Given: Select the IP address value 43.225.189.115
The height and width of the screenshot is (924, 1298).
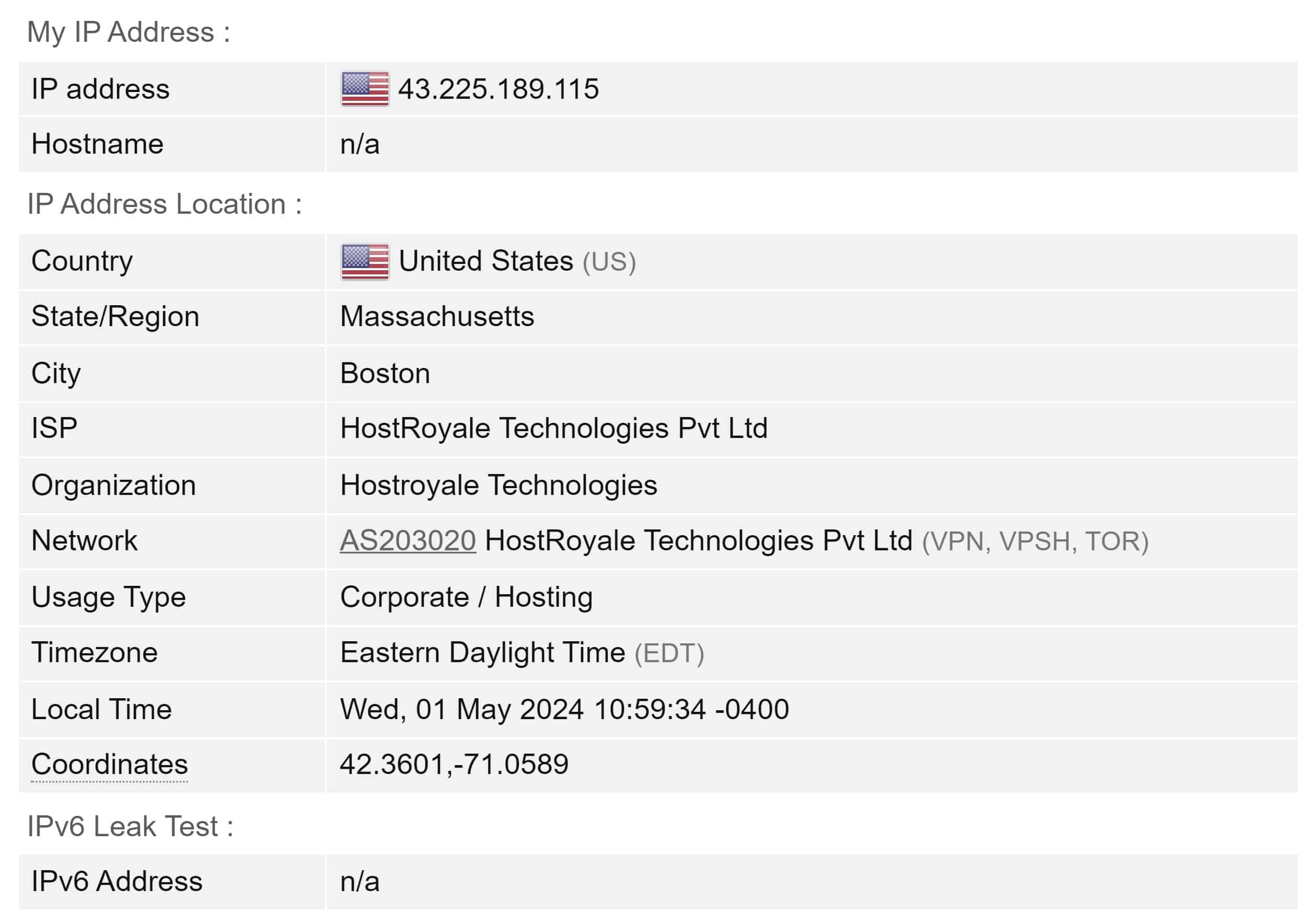Looking at the screenshot, I should point(499,89).
